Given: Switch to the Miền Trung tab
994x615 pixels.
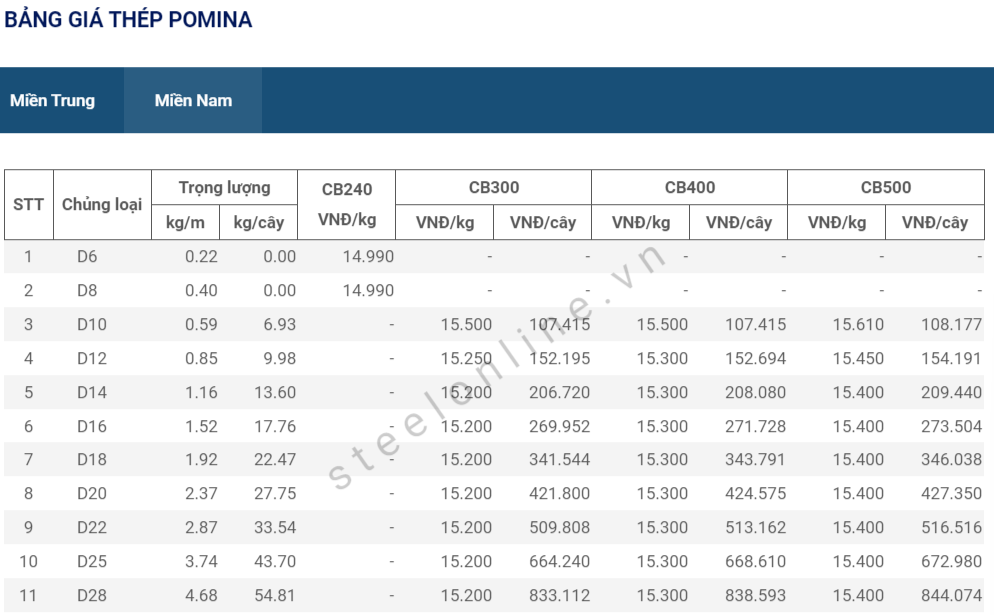Looking at the screenshot, I should (x=53, y=100).
